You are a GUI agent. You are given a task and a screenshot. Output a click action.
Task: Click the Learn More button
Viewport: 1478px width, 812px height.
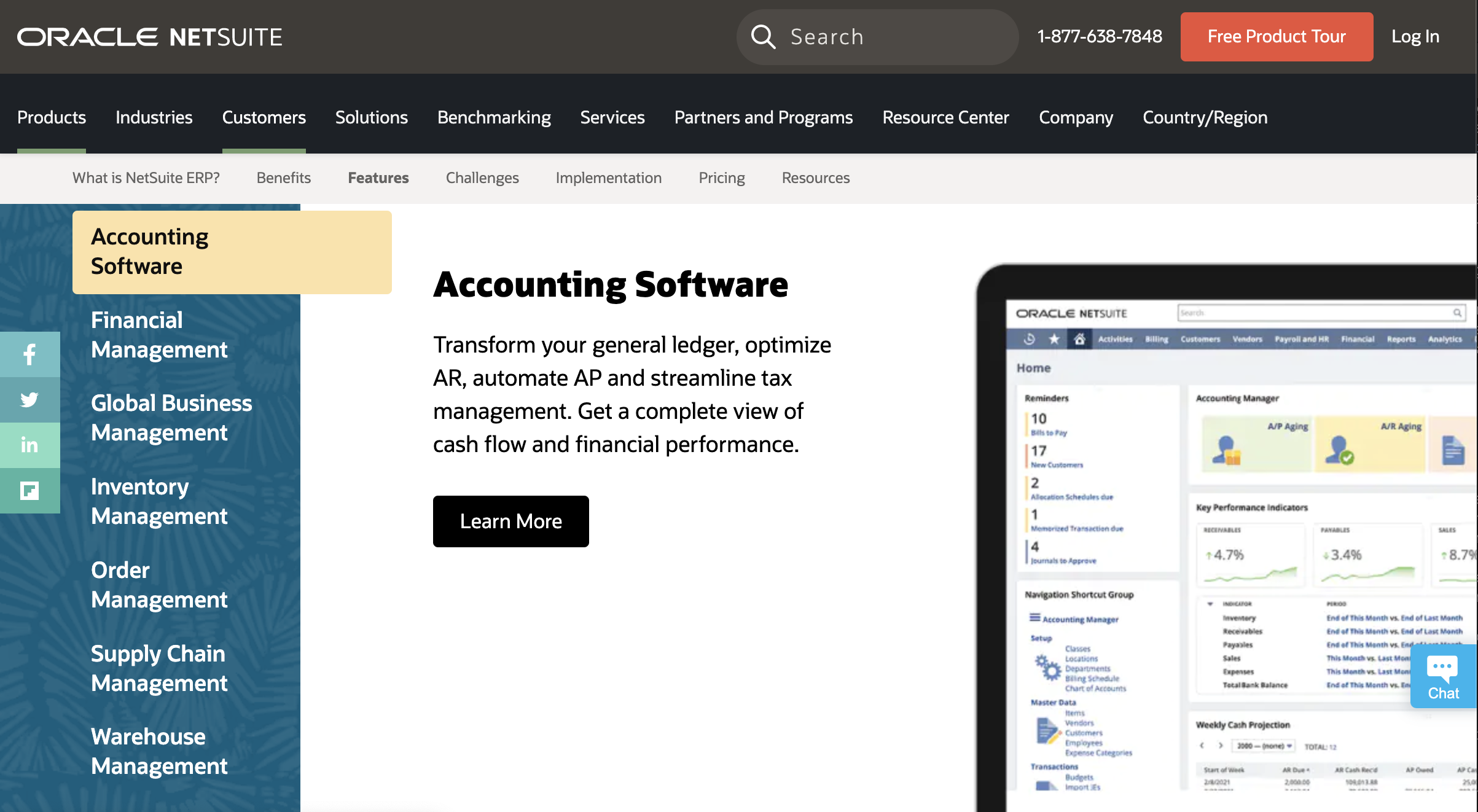click(510, 521)
